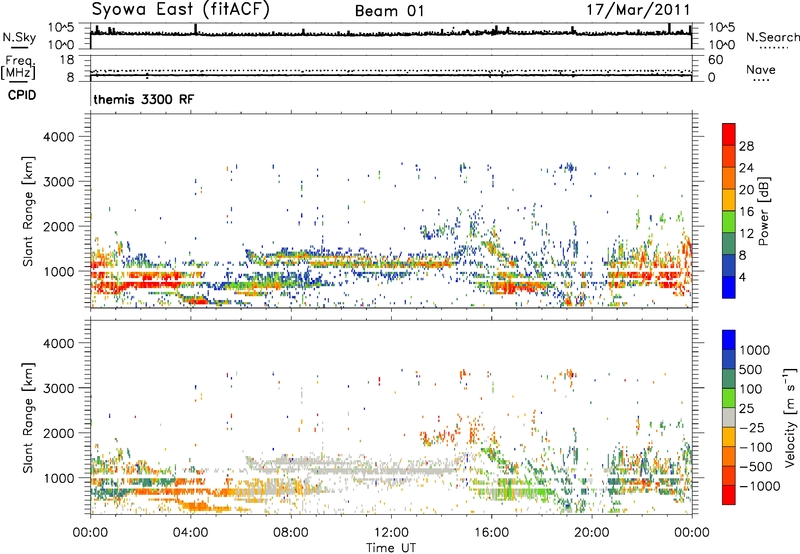Click the '18' tick on the frequency axis
Image resolution: width=800 pixels, height=554 pixels.
67,60
